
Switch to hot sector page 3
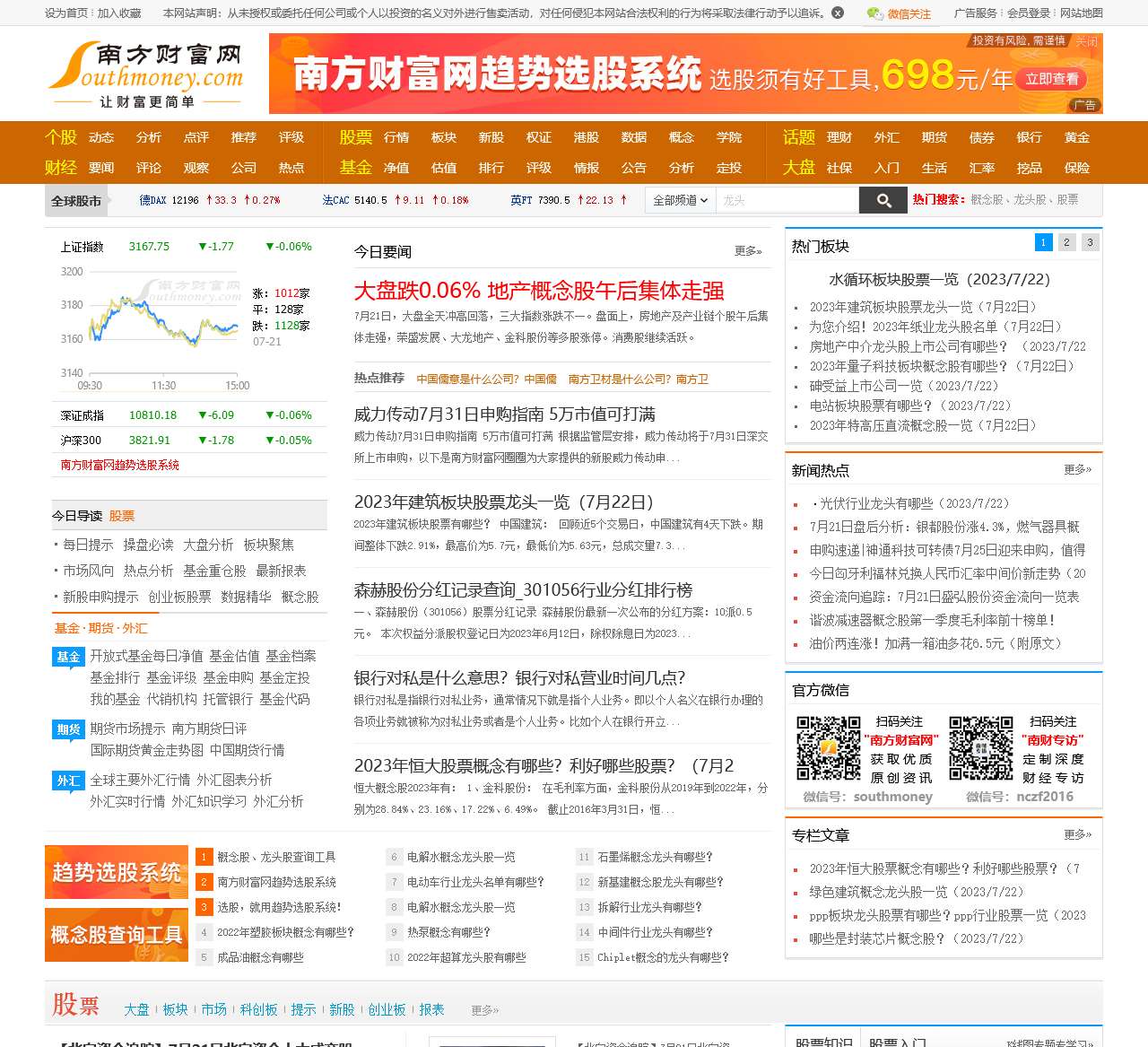tap(1090, 242)
